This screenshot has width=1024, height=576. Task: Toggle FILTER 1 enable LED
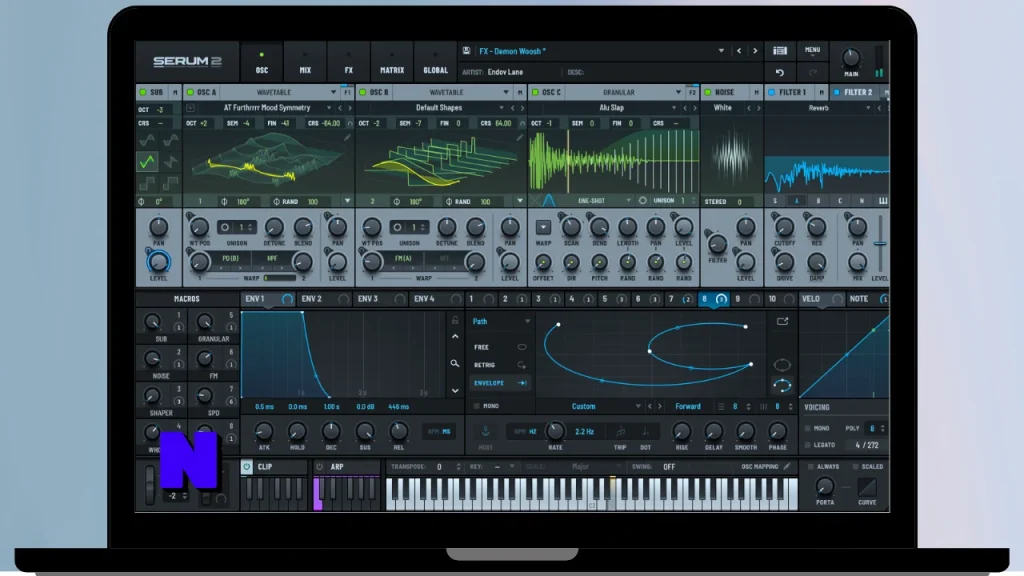click(x=771, y=92)
